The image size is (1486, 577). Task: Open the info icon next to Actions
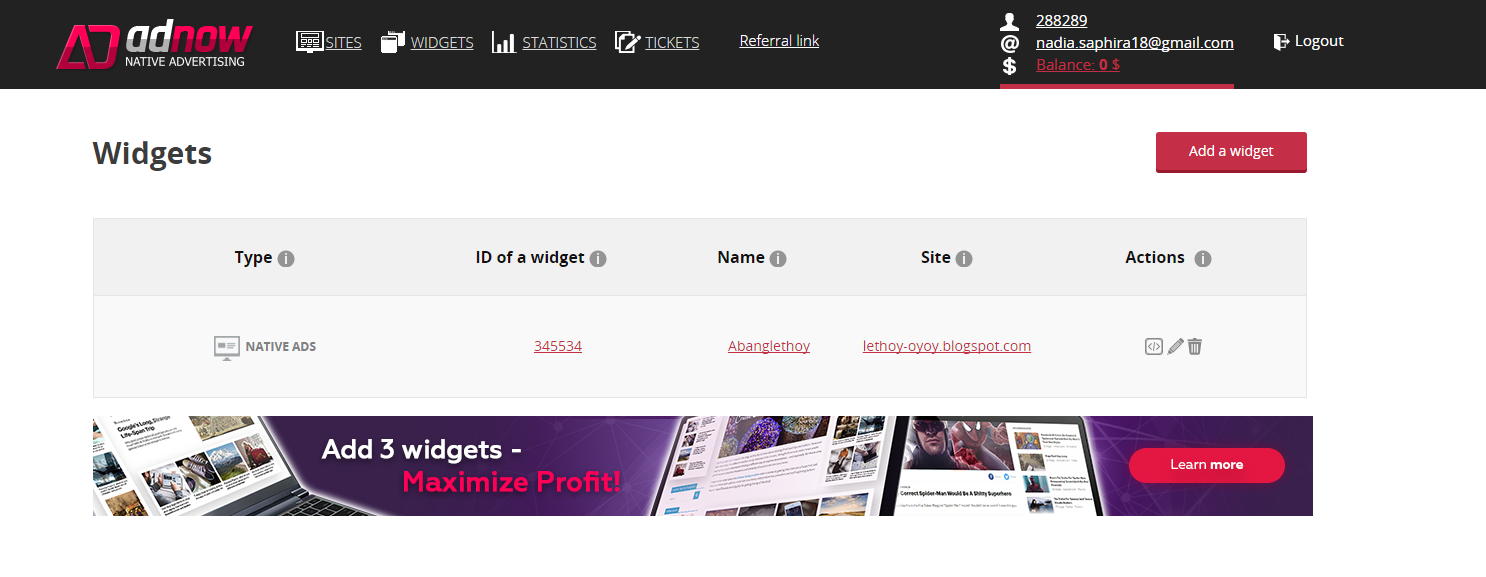coord(1203,259)
